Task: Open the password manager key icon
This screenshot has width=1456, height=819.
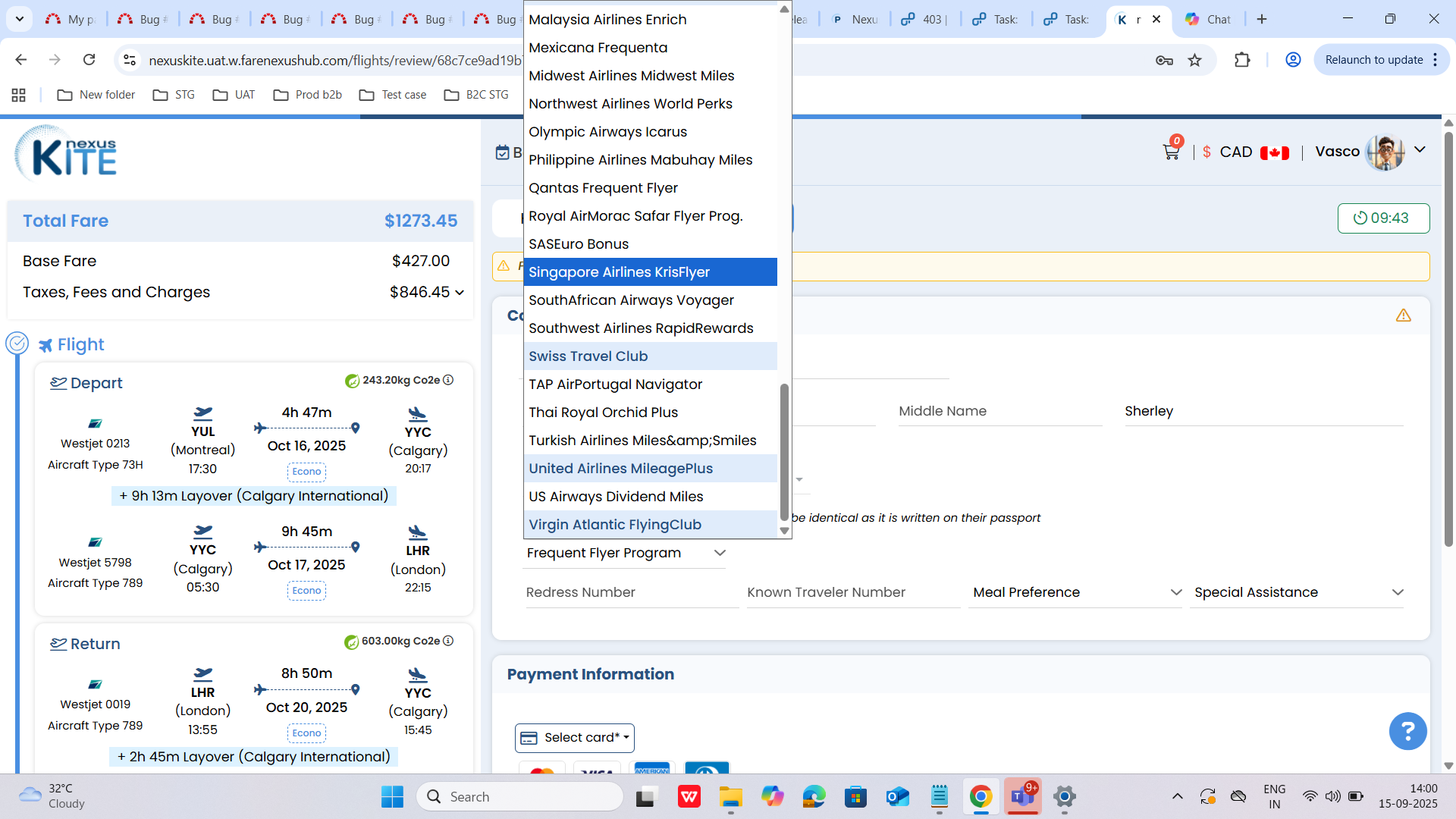Action: pos(1164,60)
